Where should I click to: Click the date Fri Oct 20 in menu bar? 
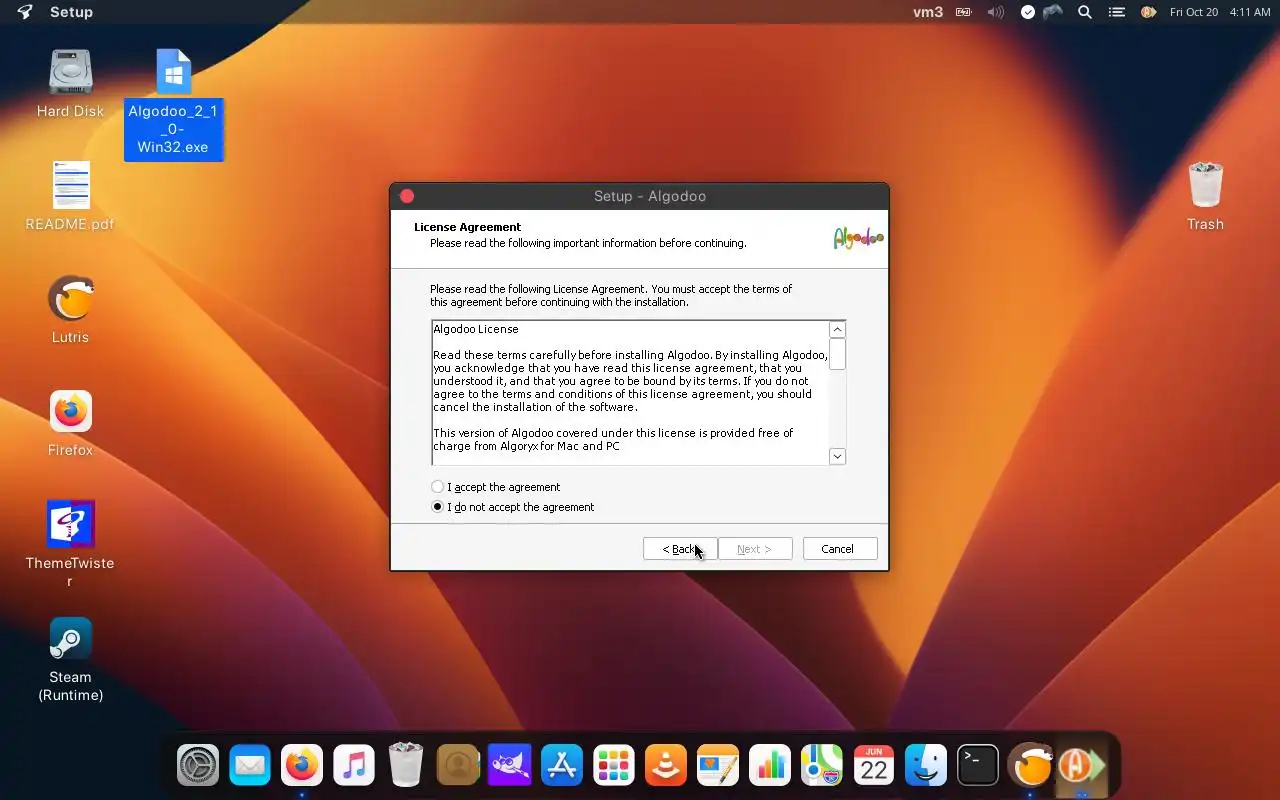click(1194, 12)
